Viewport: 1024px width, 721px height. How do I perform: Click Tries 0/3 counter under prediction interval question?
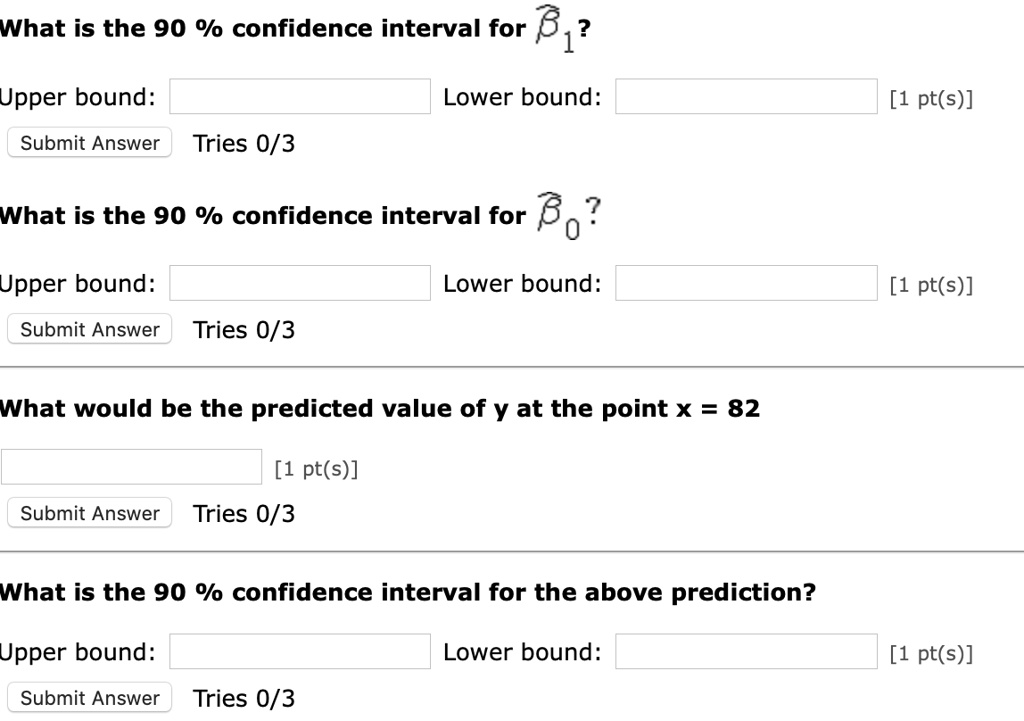244,697
